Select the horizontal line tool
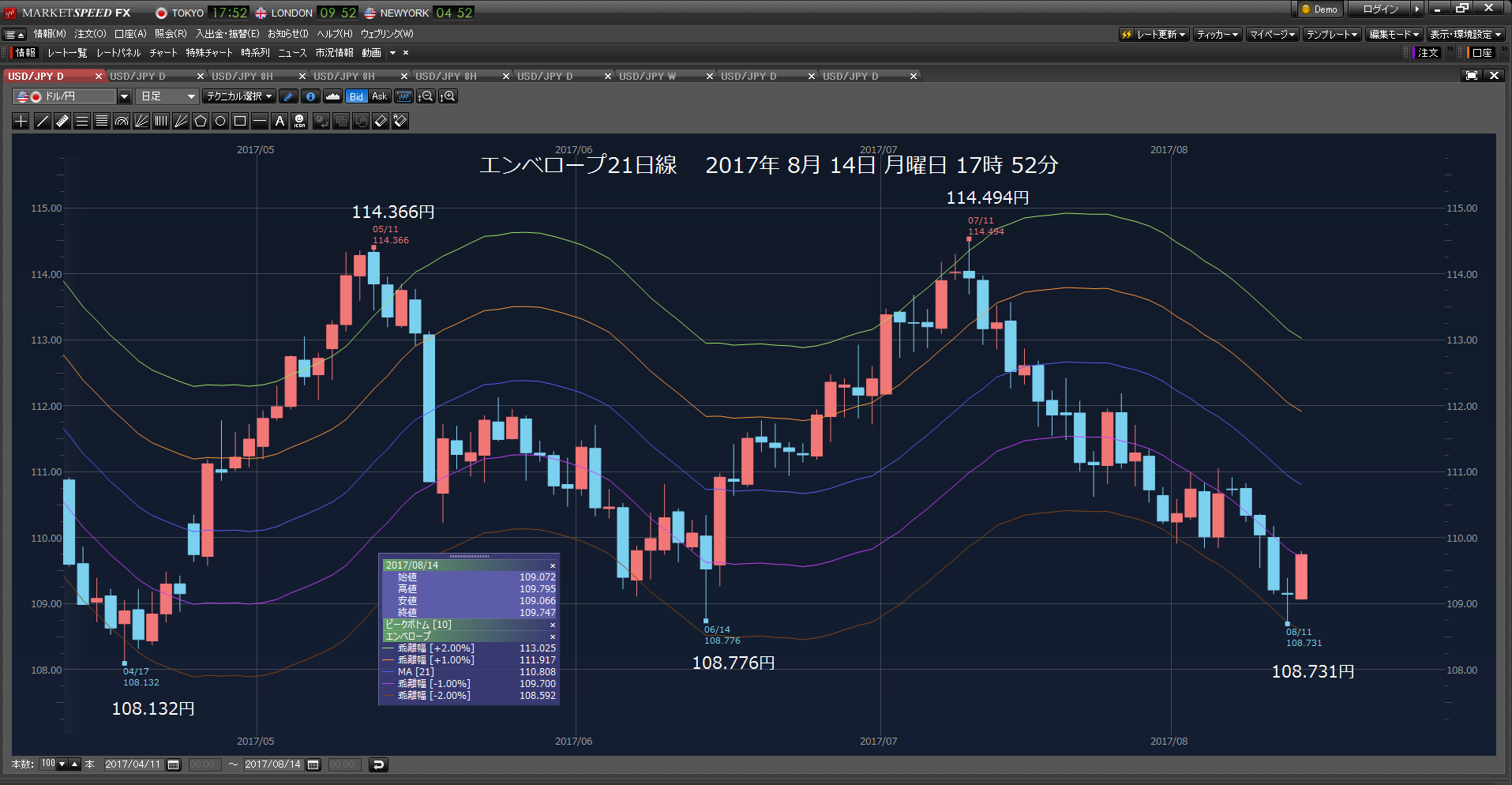 (x=259, y=121)
